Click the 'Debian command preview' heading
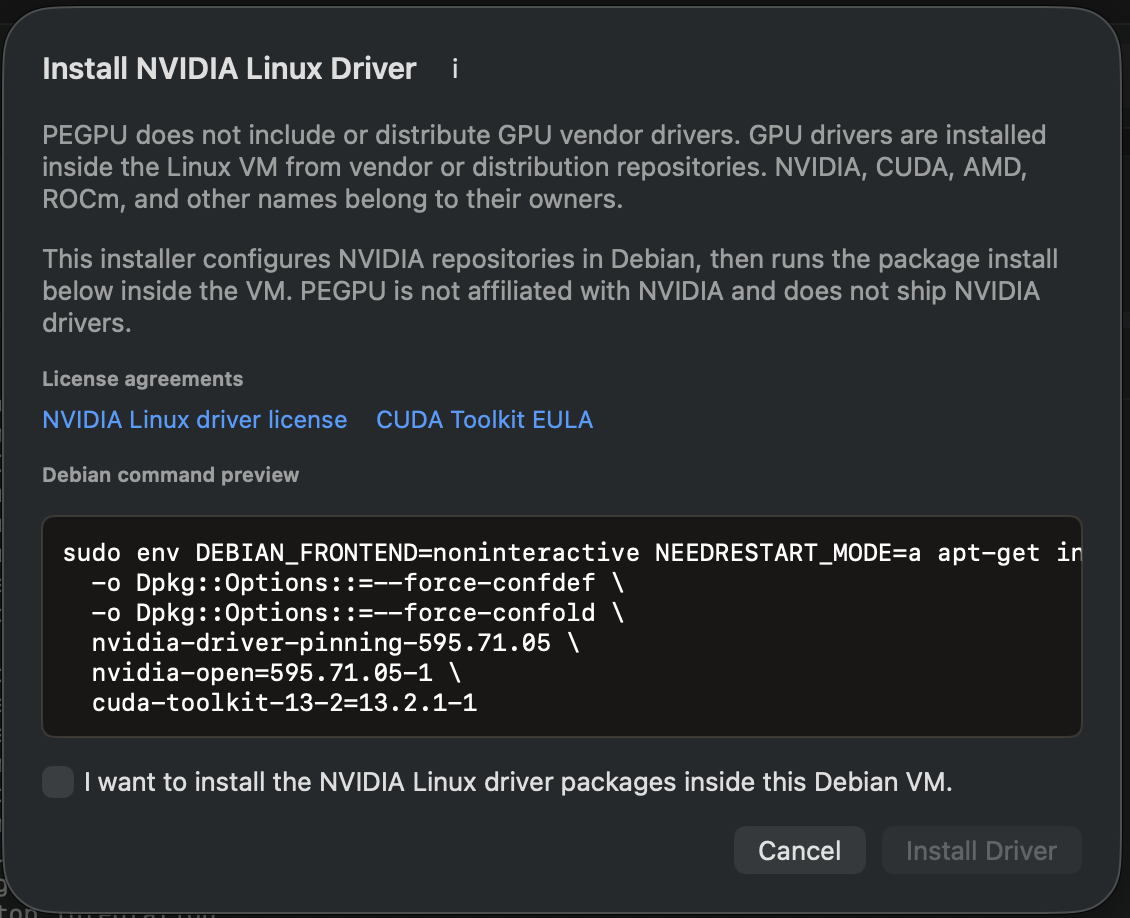Image resolution: width=1130 pixels, height=918 pixels. (x=170, y=475)
